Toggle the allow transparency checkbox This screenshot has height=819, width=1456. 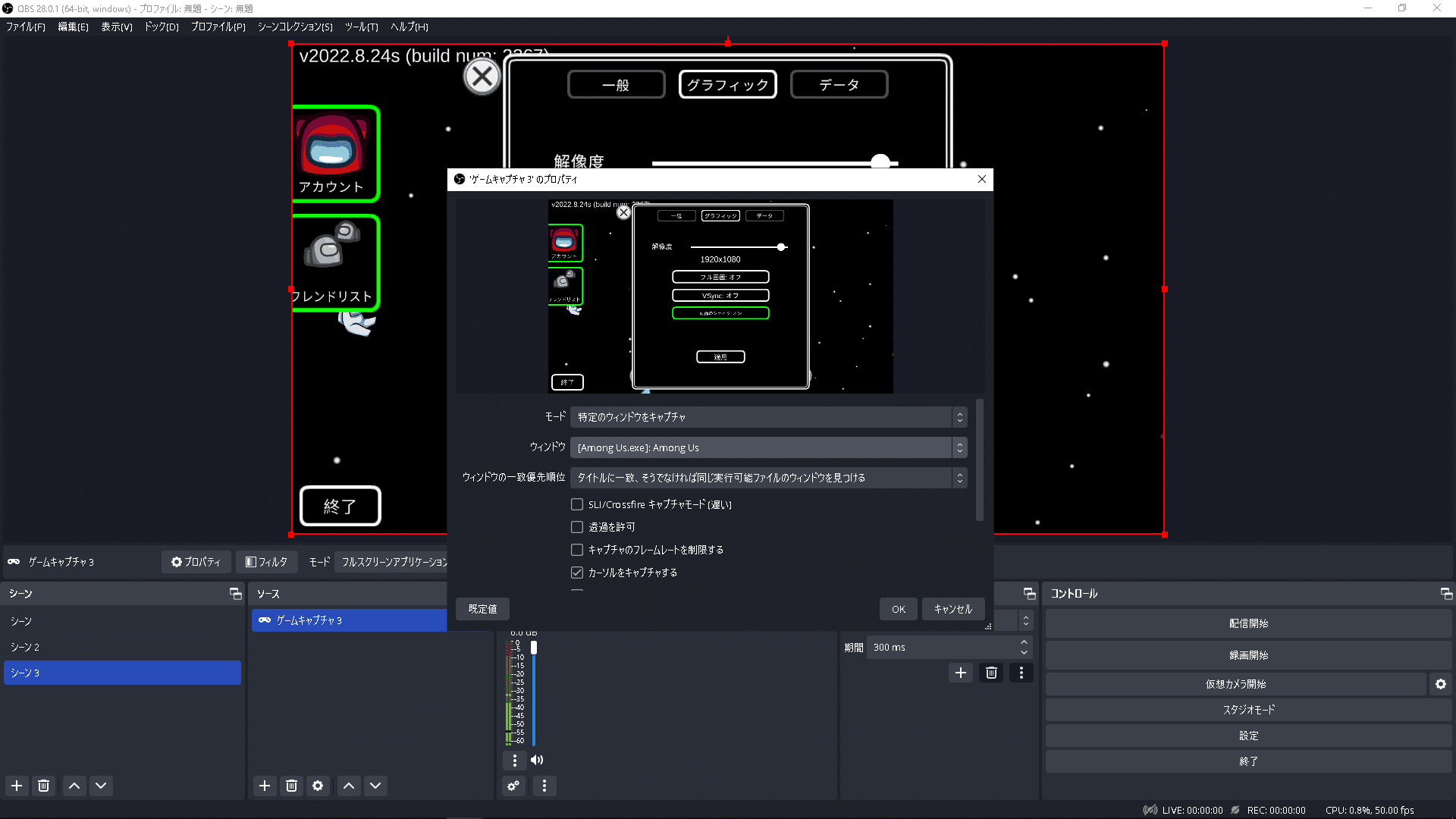pos(577,527)
